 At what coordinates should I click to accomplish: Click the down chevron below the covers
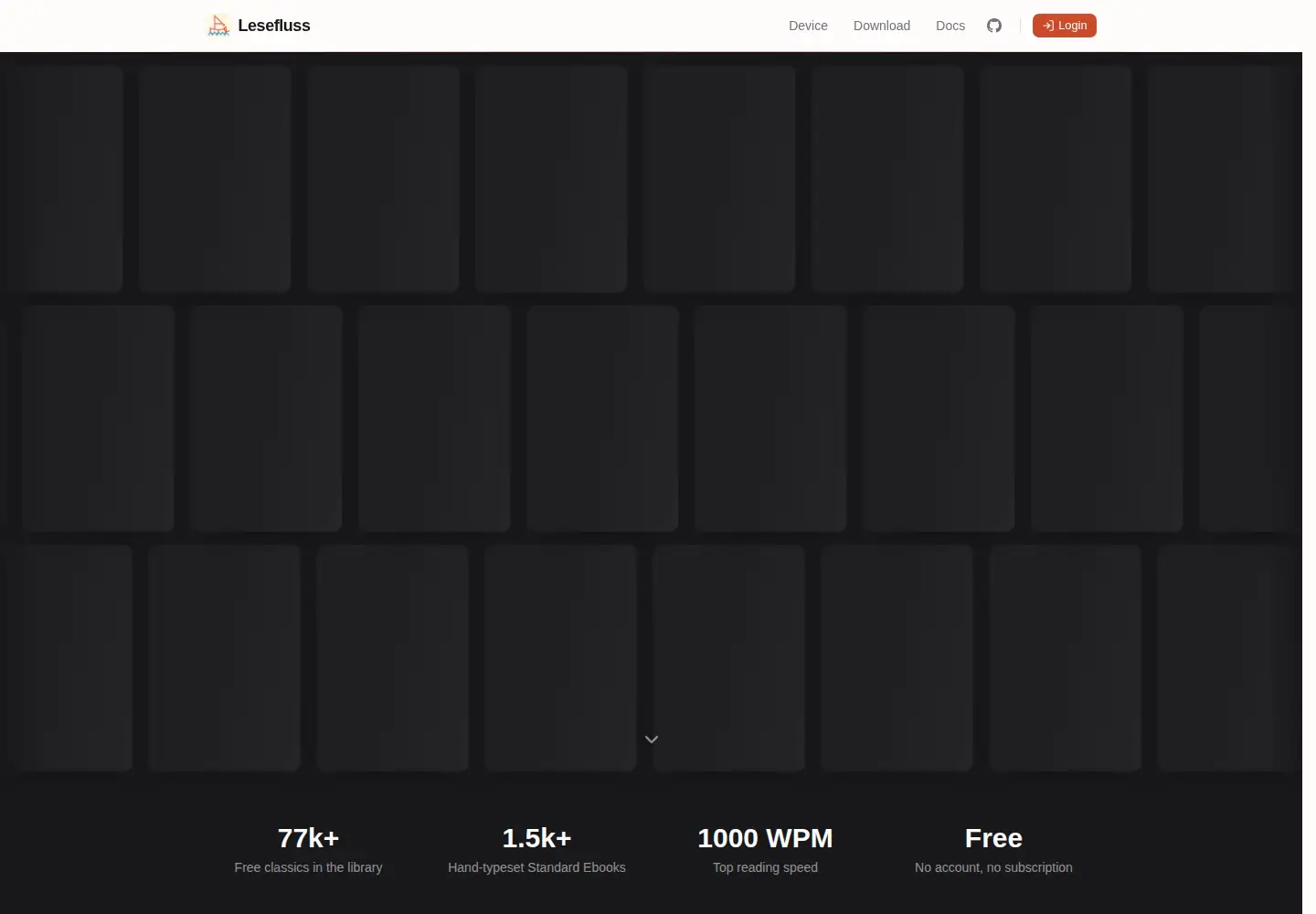tap(652, 739)
